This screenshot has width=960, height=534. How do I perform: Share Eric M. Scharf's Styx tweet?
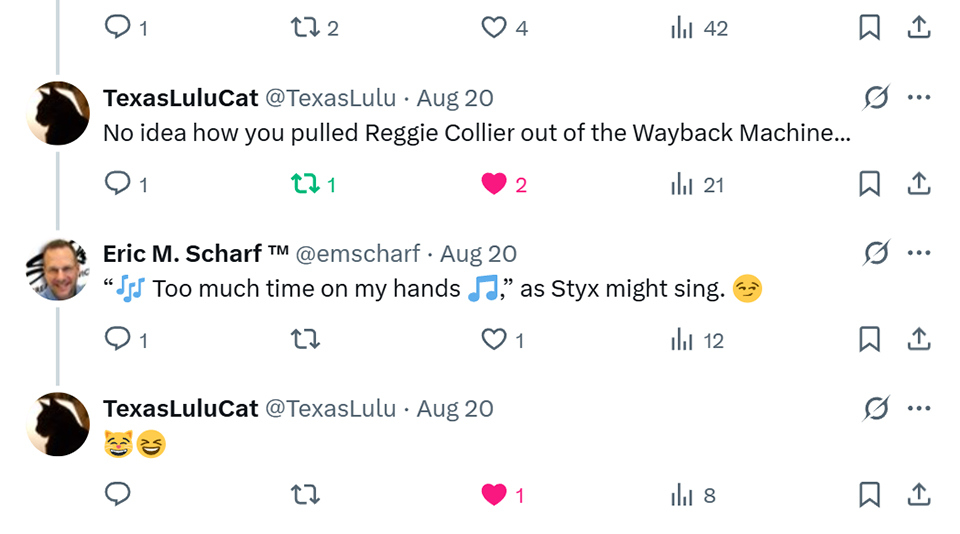point(919,340)
